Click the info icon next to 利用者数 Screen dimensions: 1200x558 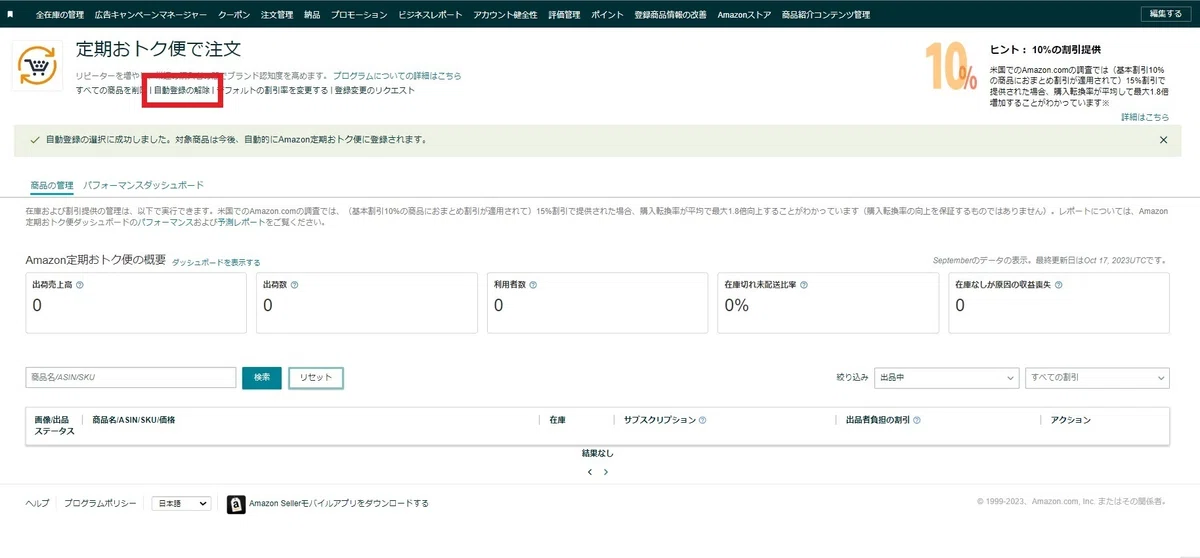[534, 285]
